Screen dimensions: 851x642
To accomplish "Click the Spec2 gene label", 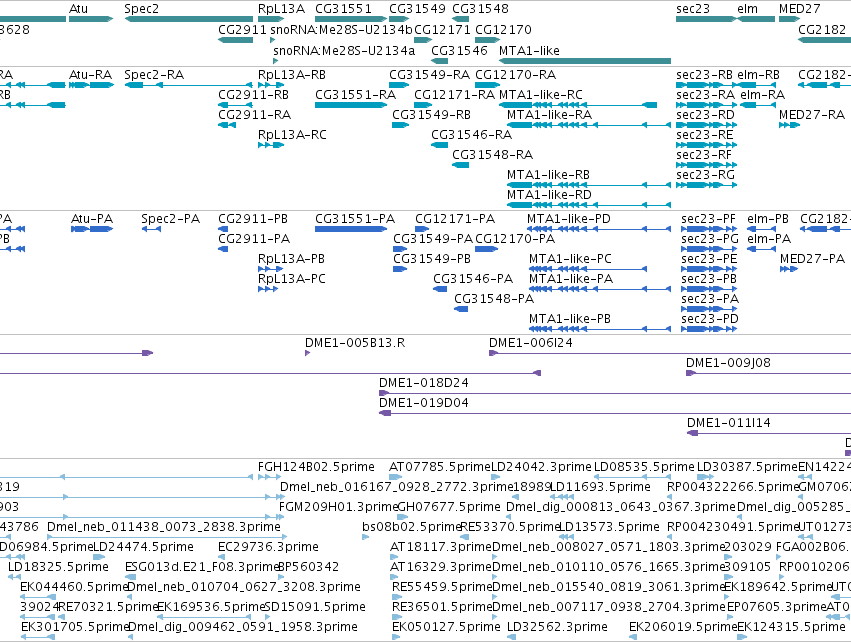I will click(x=141, y=9).
